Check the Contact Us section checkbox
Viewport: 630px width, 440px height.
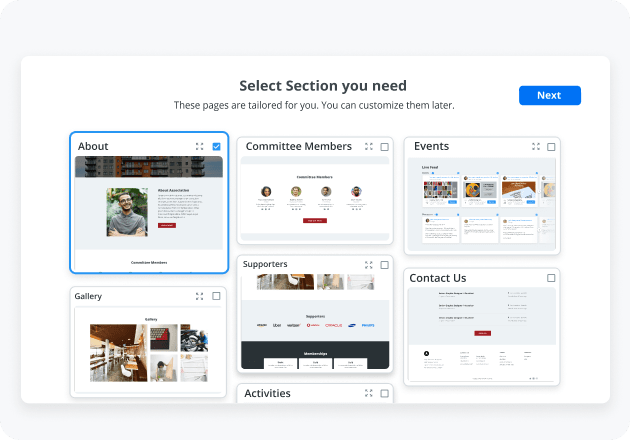click(x=551, y=278)
